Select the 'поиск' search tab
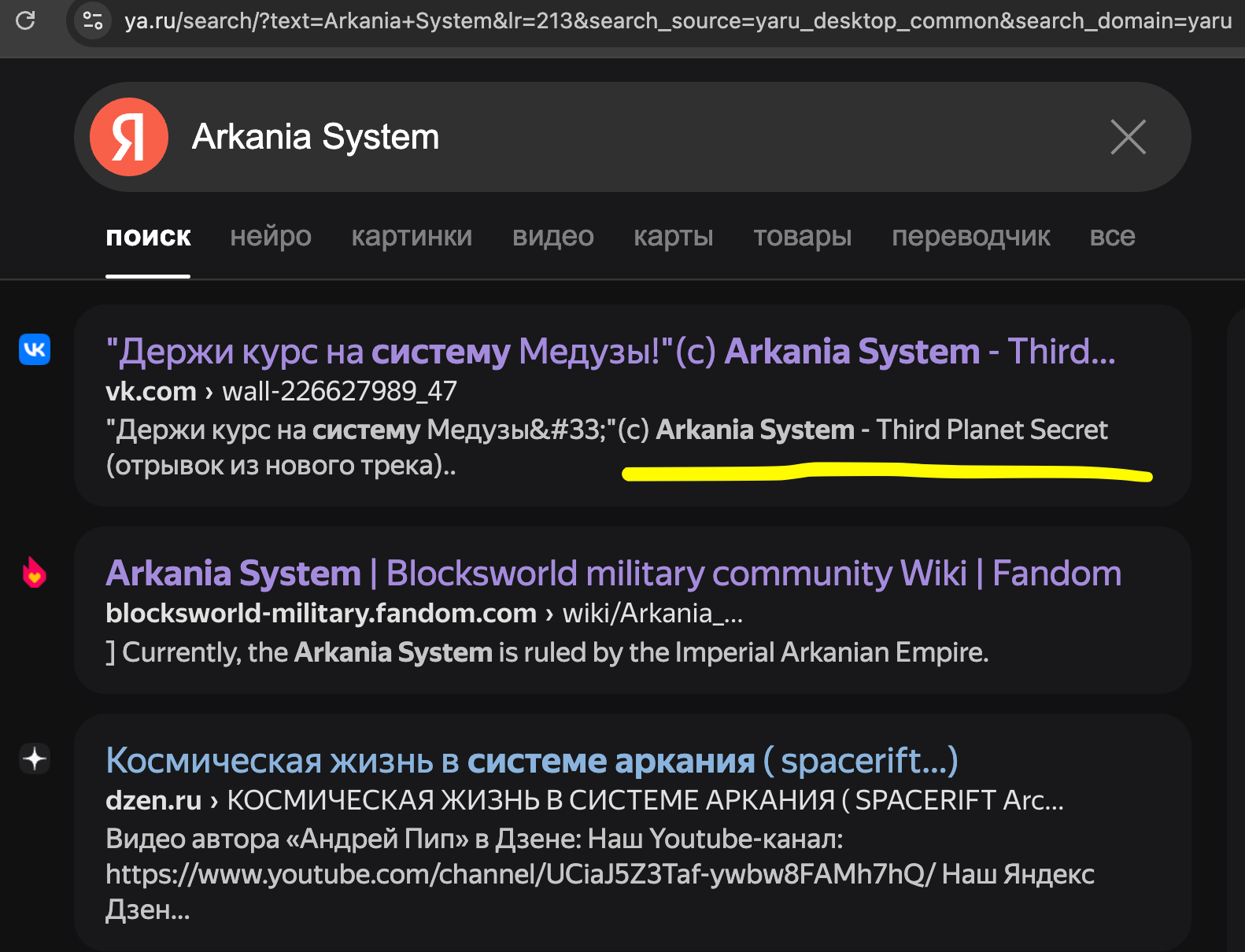The height and width of the screenshot is (952, 1245). (148, 236)
